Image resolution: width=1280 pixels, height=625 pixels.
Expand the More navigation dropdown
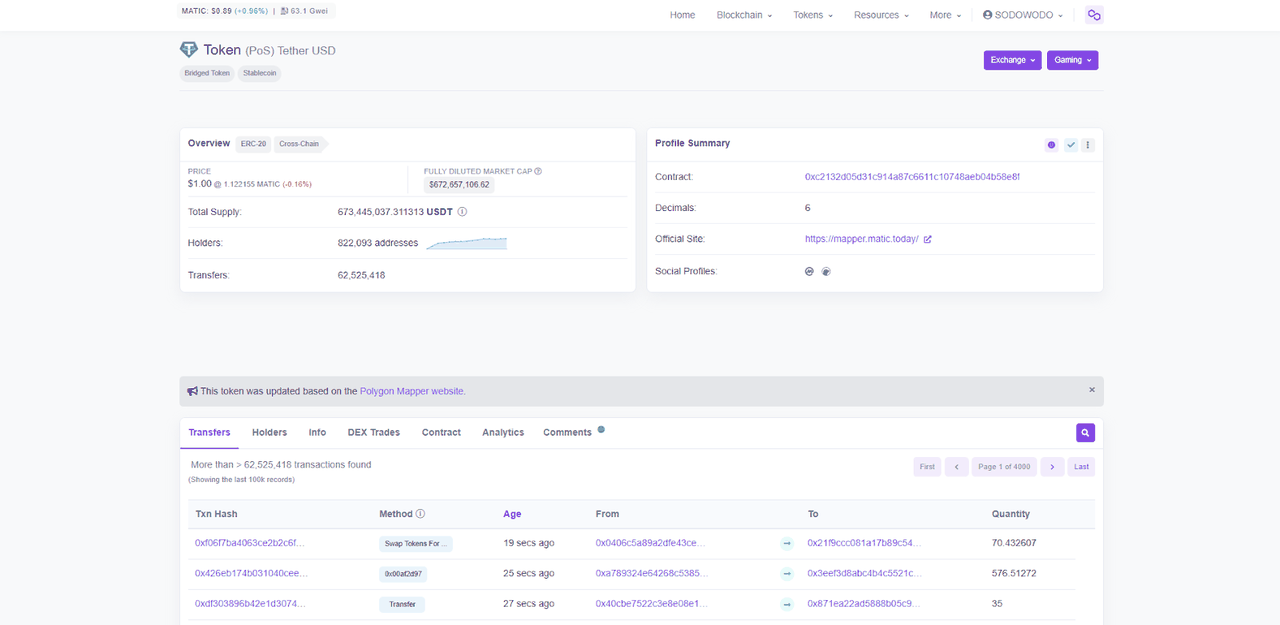[x=945, y=15]
